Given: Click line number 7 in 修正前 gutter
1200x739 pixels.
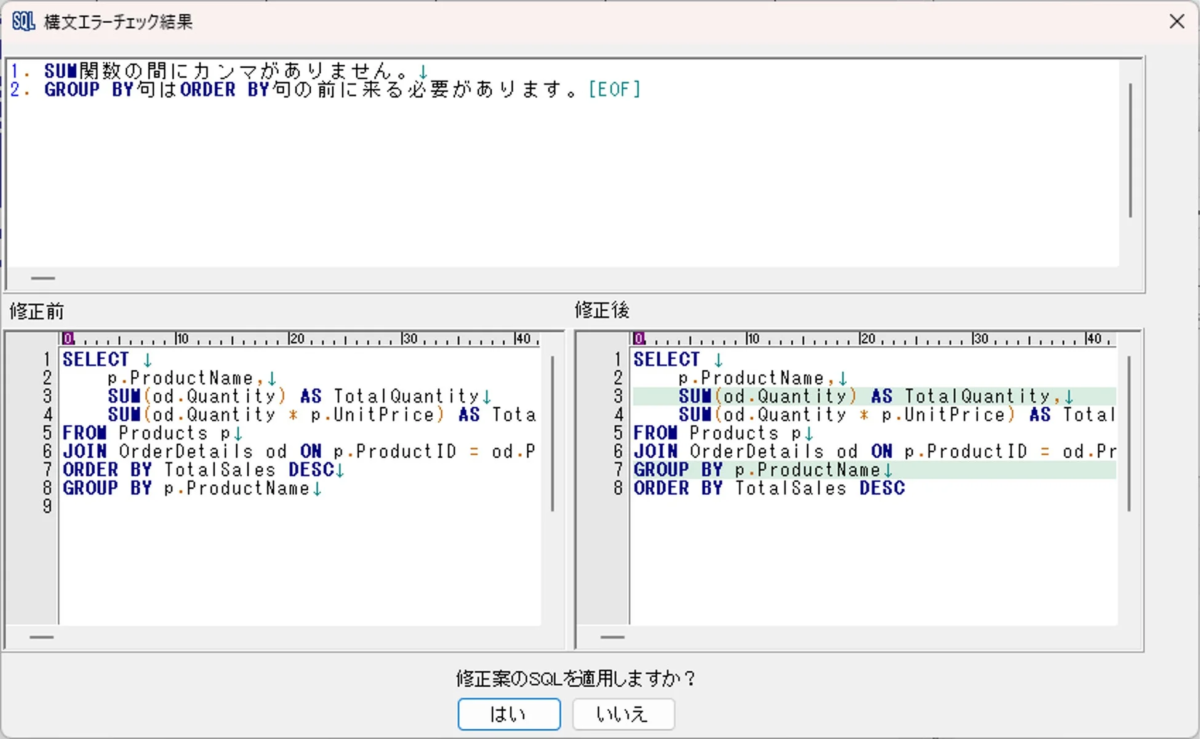Looking at the screenshot, I should [47, 469].
